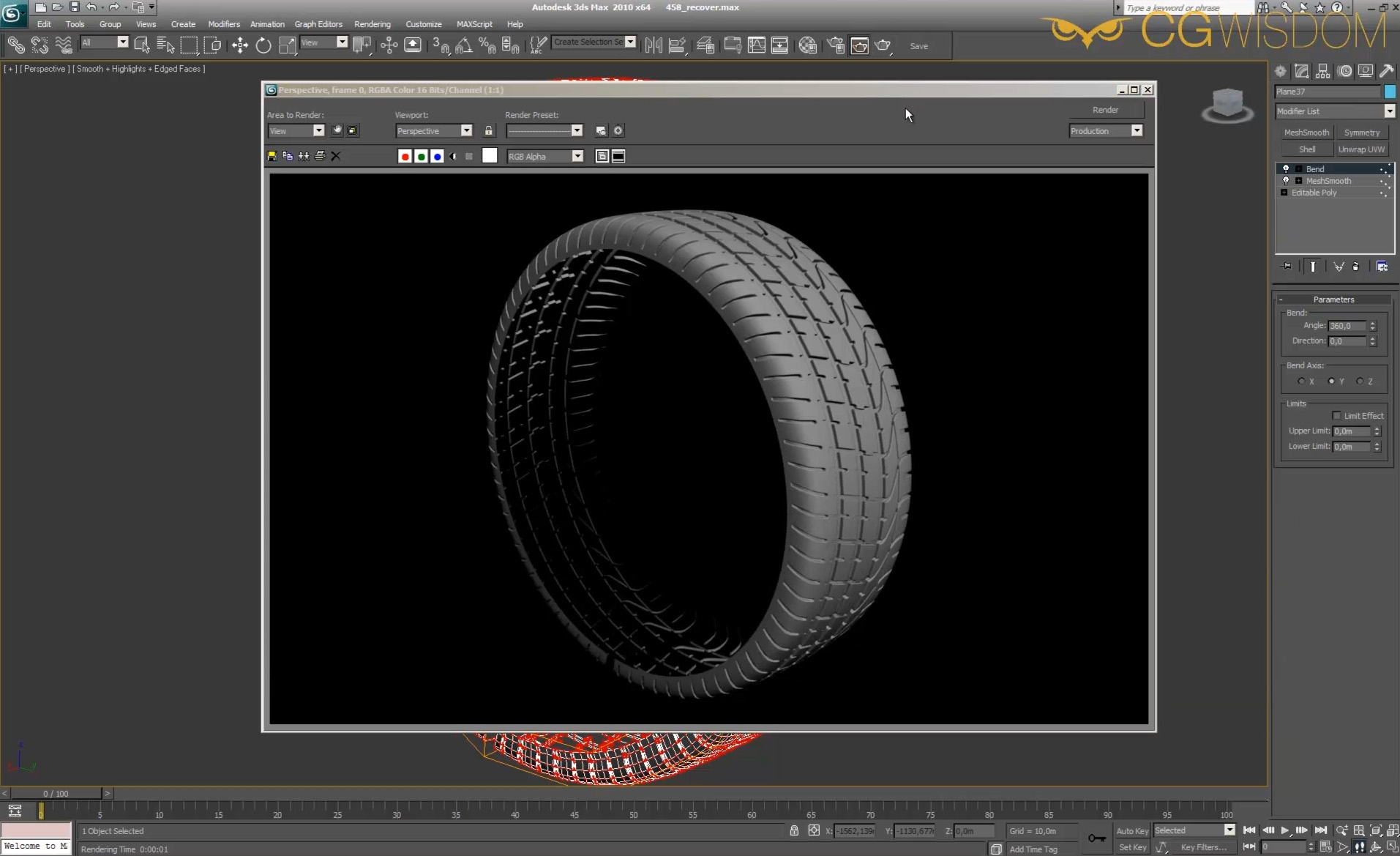The height and width of the screenshot is (856, 1400).
Task: Lock the render viewport with padlock icon
Action: 489,130
